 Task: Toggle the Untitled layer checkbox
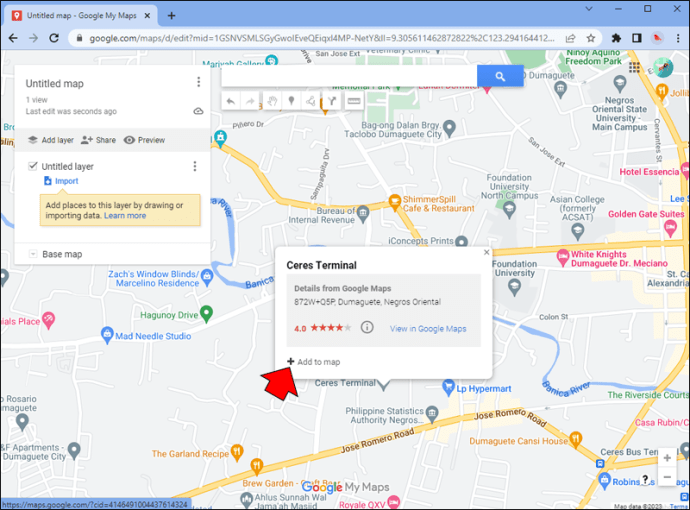tap(33, 166)
